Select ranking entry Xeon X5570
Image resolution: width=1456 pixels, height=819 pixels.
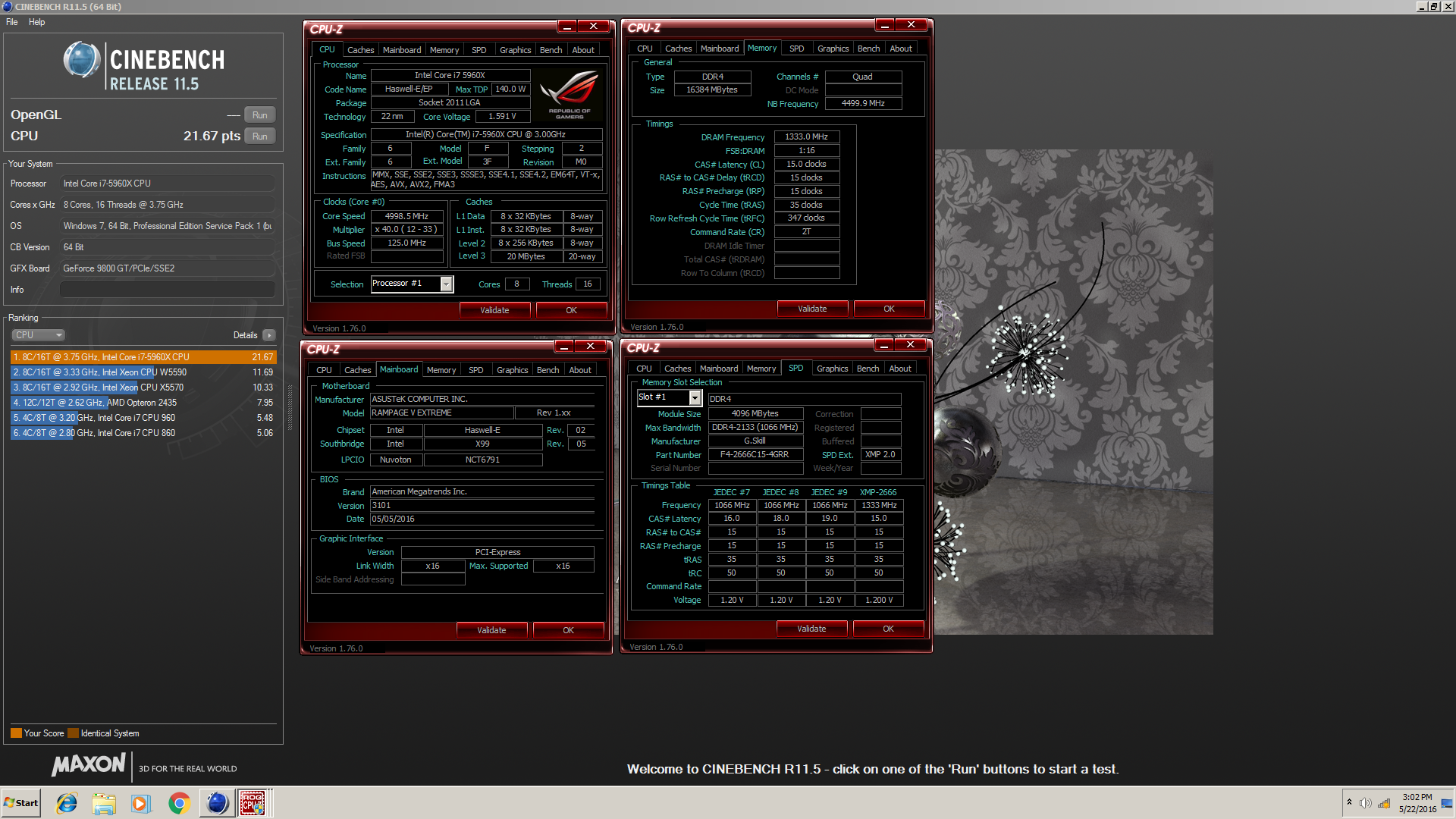(x=143, y=388)
